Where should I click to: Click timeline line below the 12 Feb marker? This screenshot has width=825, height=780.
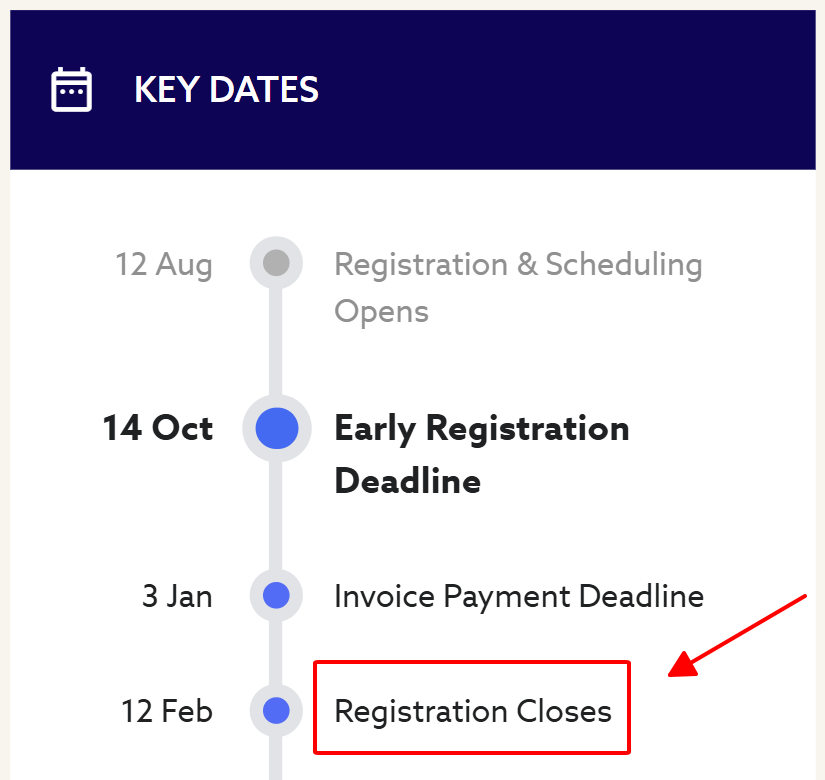(276, 760)
